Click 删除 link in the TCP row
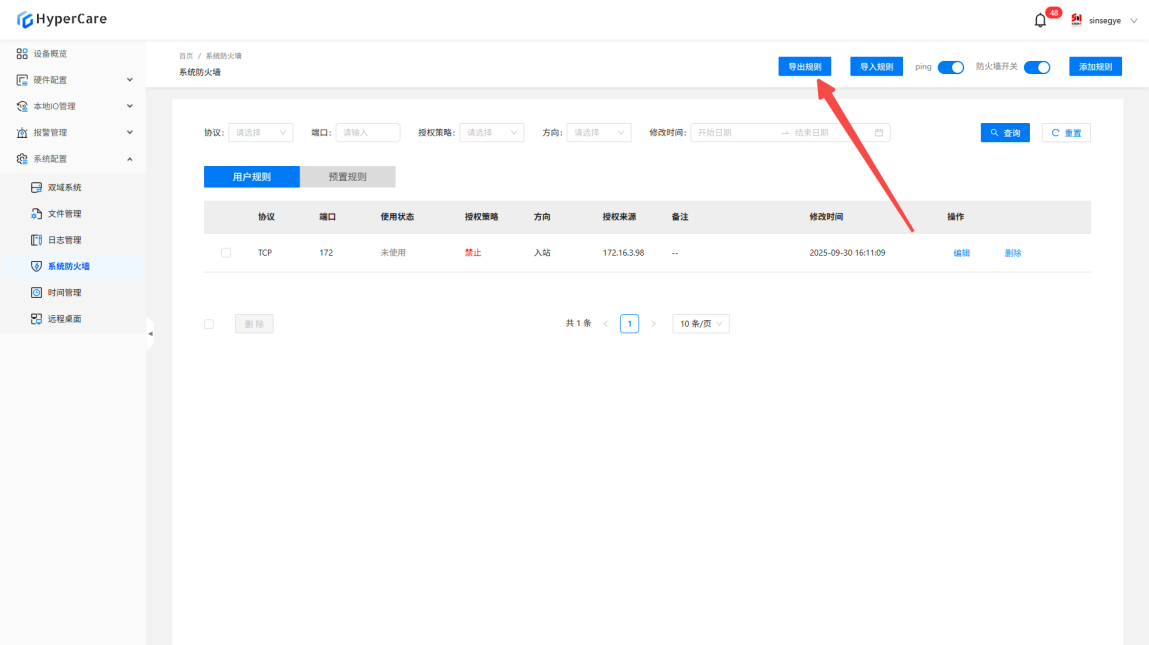This screenshot has height=645, width=1149. (x=1013, y=253)
